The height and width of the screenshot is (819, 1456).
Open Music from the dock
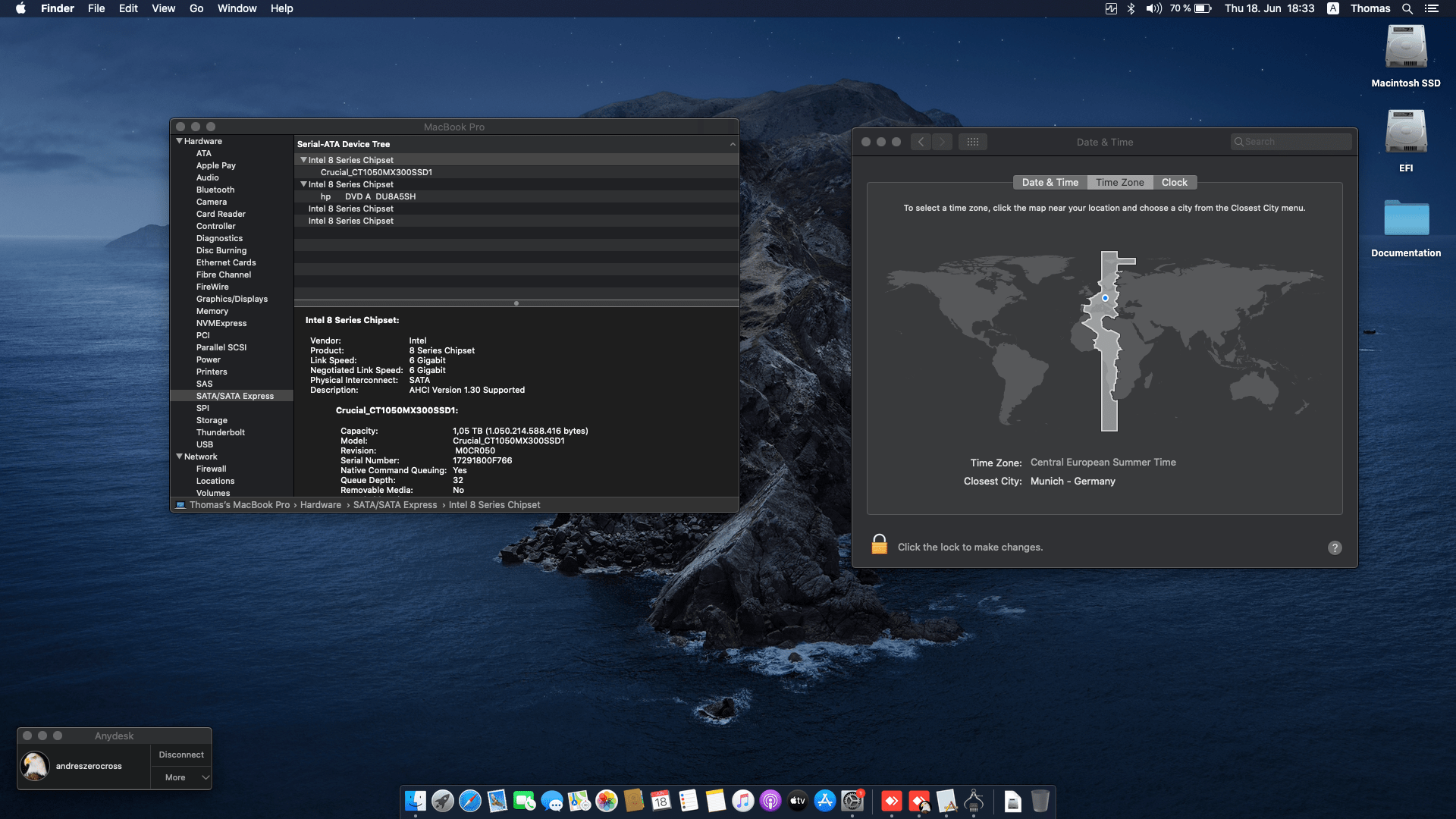tap(743, 801)
